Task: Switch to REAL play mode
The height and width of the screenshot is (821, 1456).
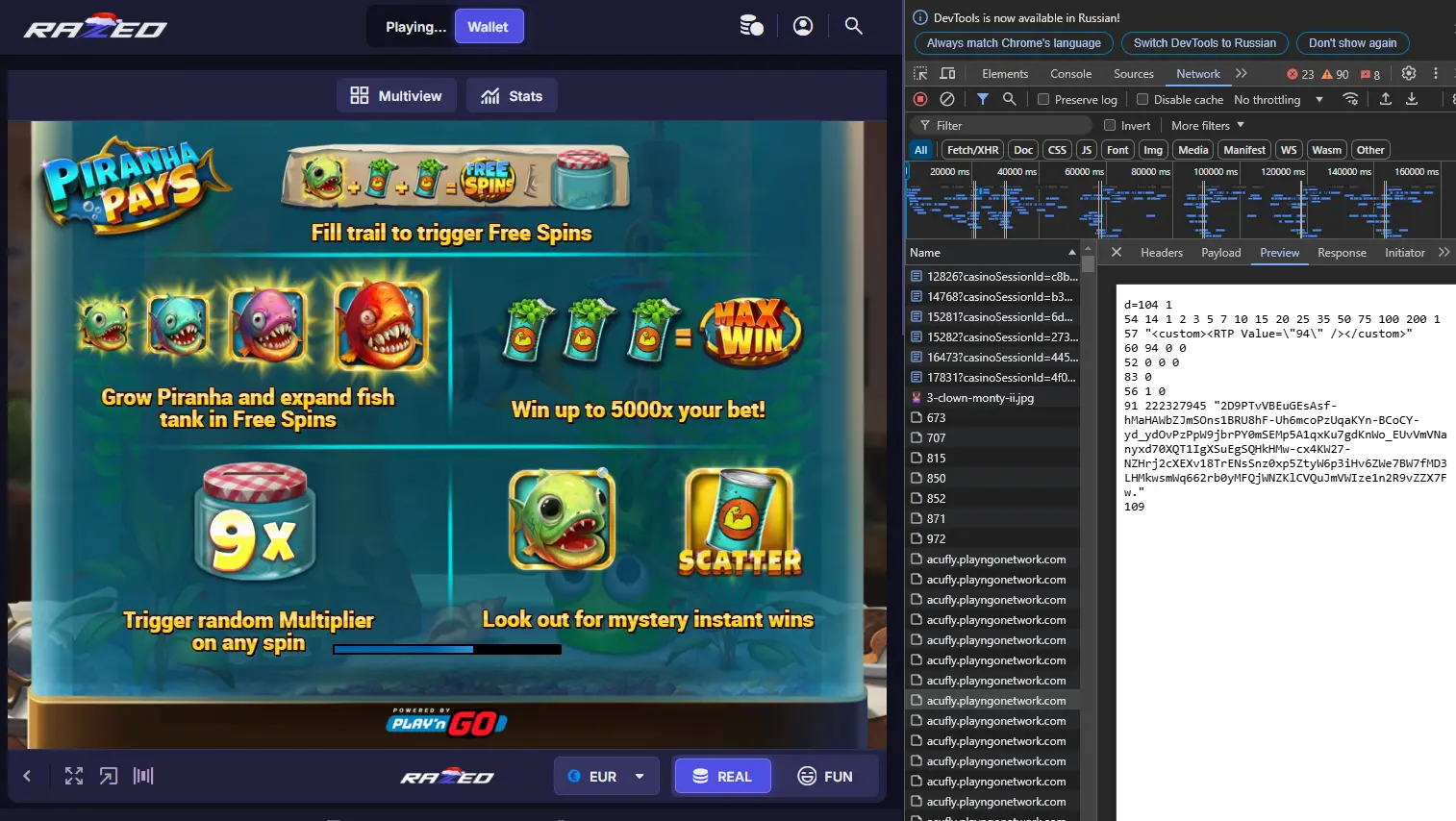Action: (x=722, y=776)
